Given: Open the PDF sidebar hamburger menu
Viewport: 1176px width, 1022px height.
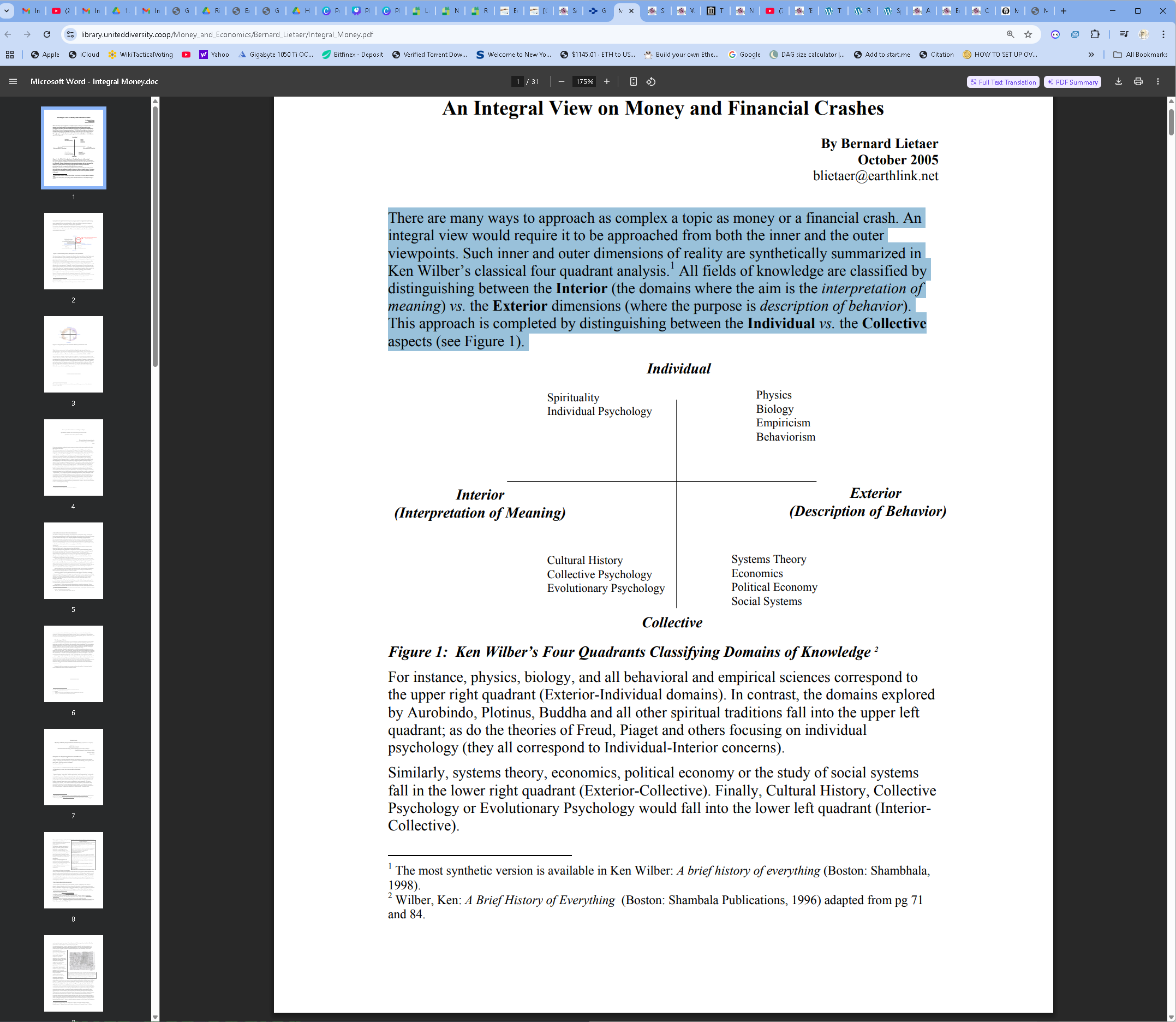Looking at the screenshot, I should coord(13,81).
